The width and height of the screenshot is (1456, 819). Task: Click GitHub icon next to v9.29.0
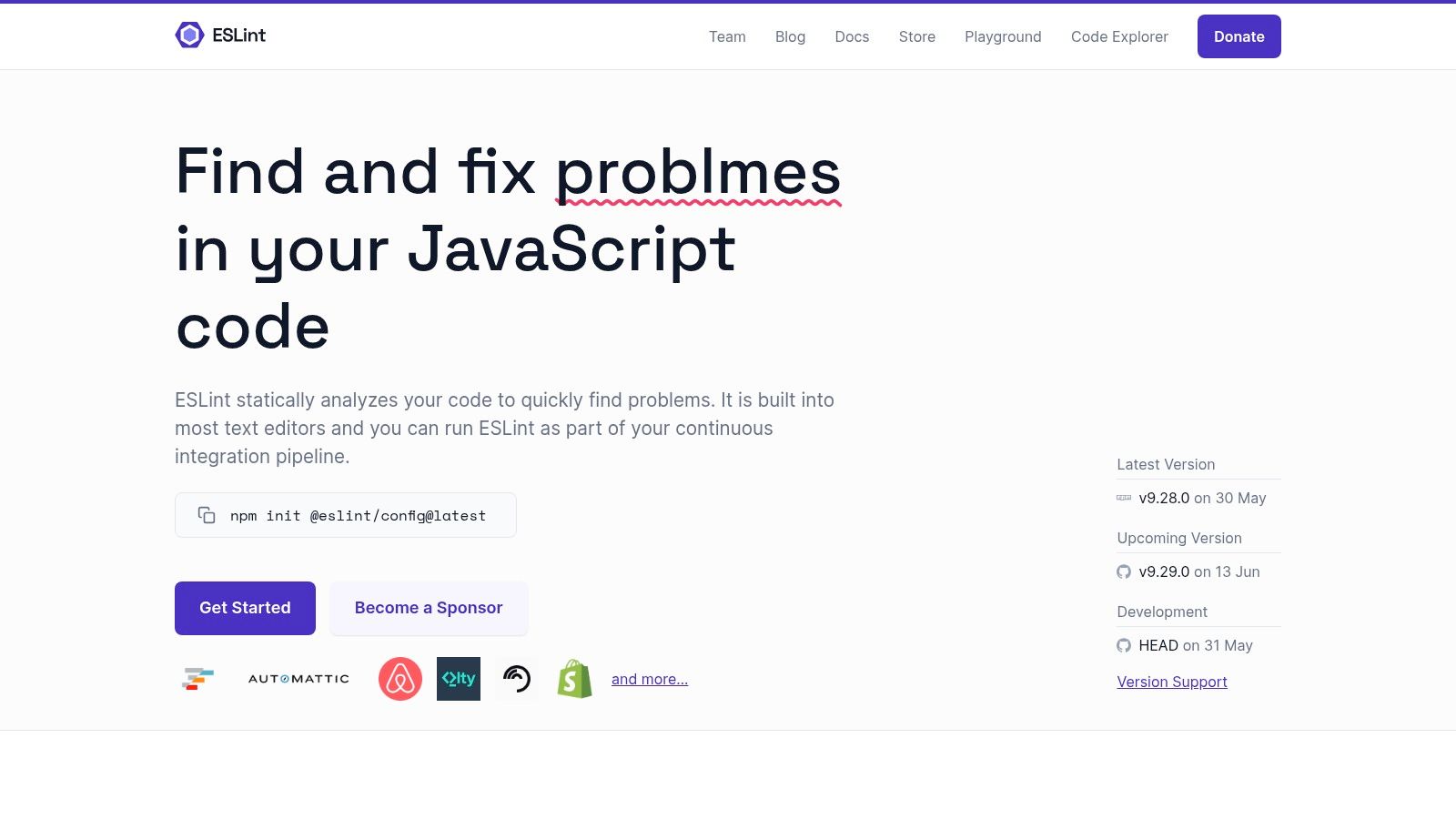(1124, 571)
